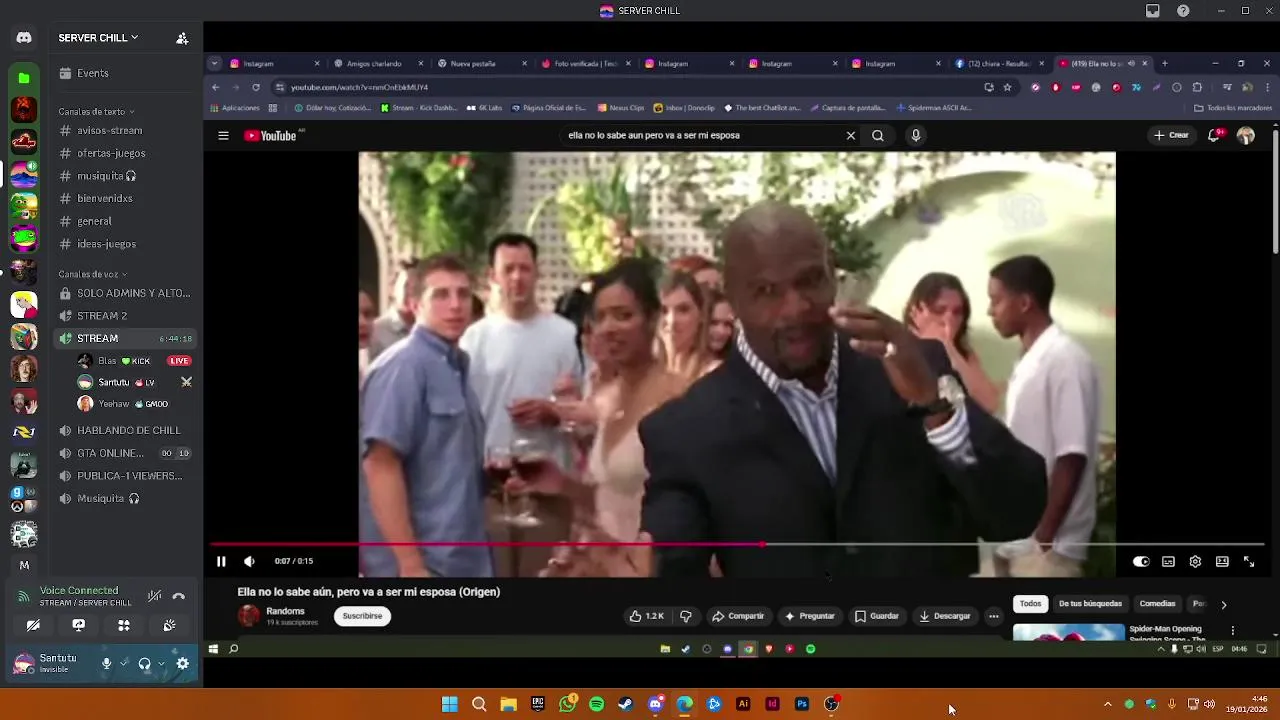Dislike the video with thumbs-down
Image resolution: width=1280 pixels, height=720 pixels.
pyautogui.click(x=686, y=616)
